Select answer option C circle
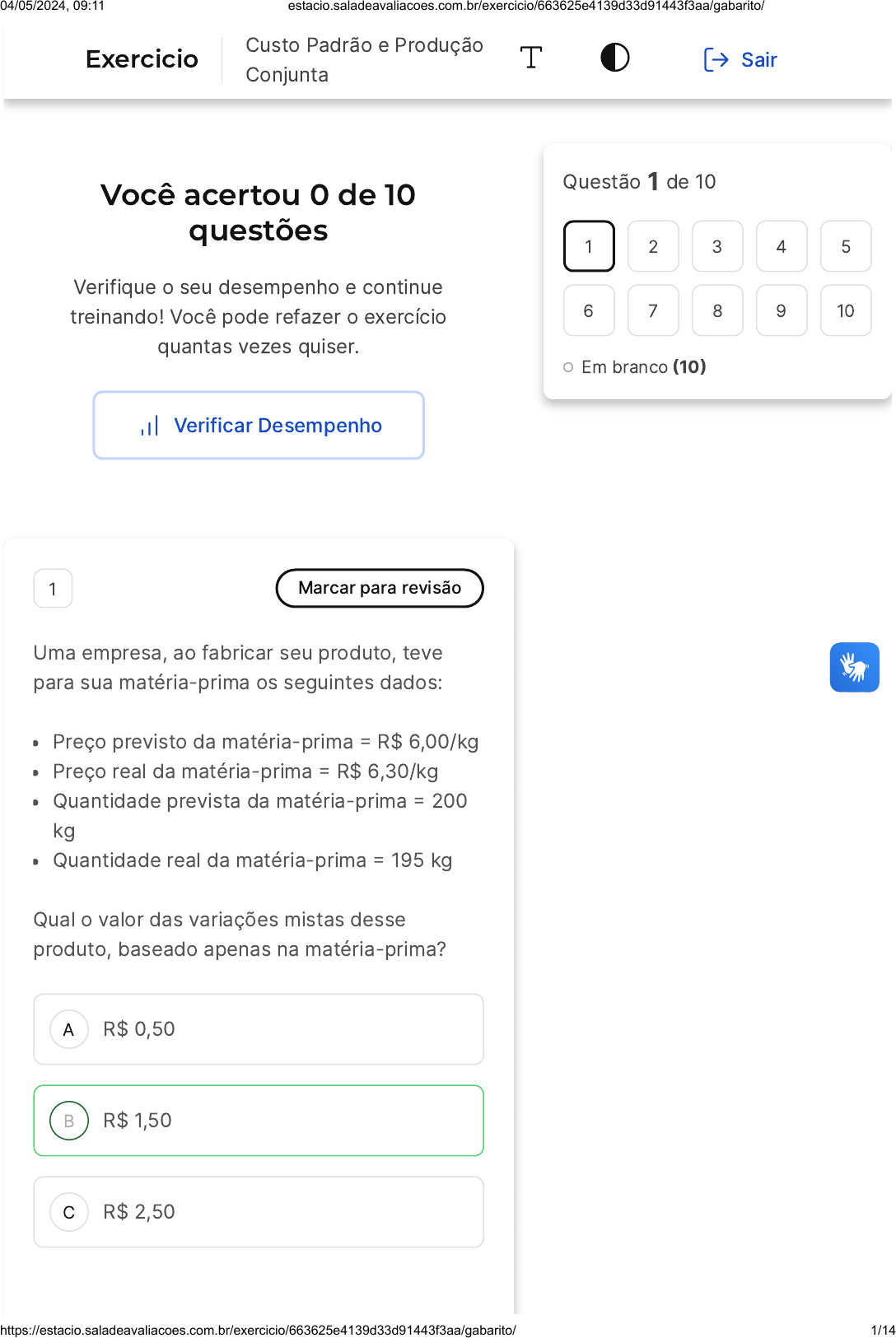The width and height of the screenshot is (896, 1338). click(69, 1212)
